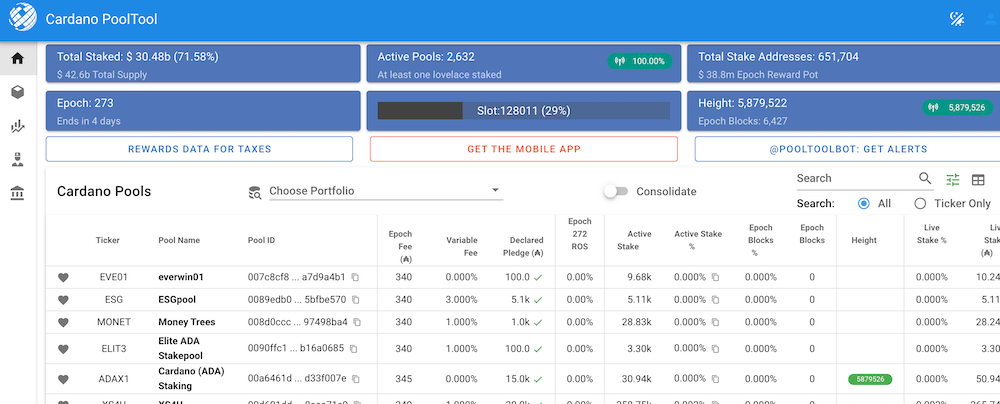Image resolution: width=1000 pixels, height=404 pixels.
Task: Click the 100.00% sync status badge
Action: (x=640, y=61)
